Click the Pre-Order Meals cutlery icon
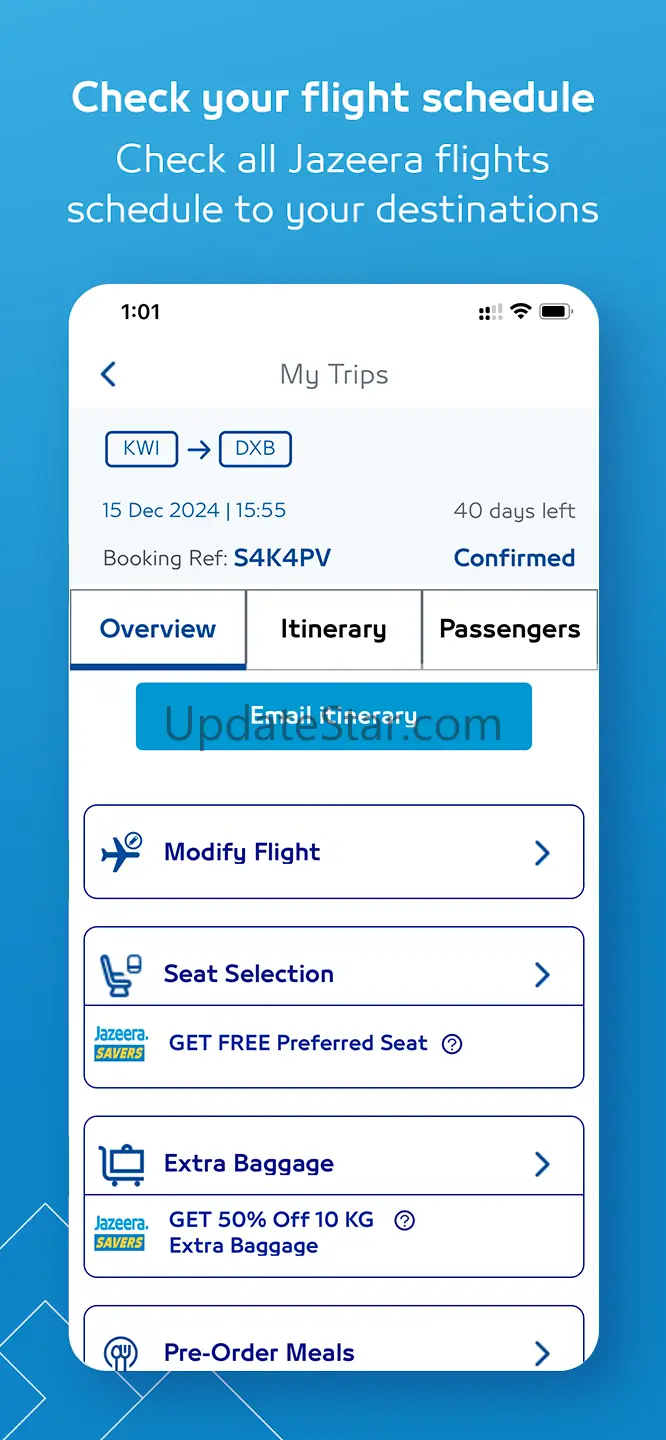This screenshot has width=666, height=1440. click(121, 1353)
